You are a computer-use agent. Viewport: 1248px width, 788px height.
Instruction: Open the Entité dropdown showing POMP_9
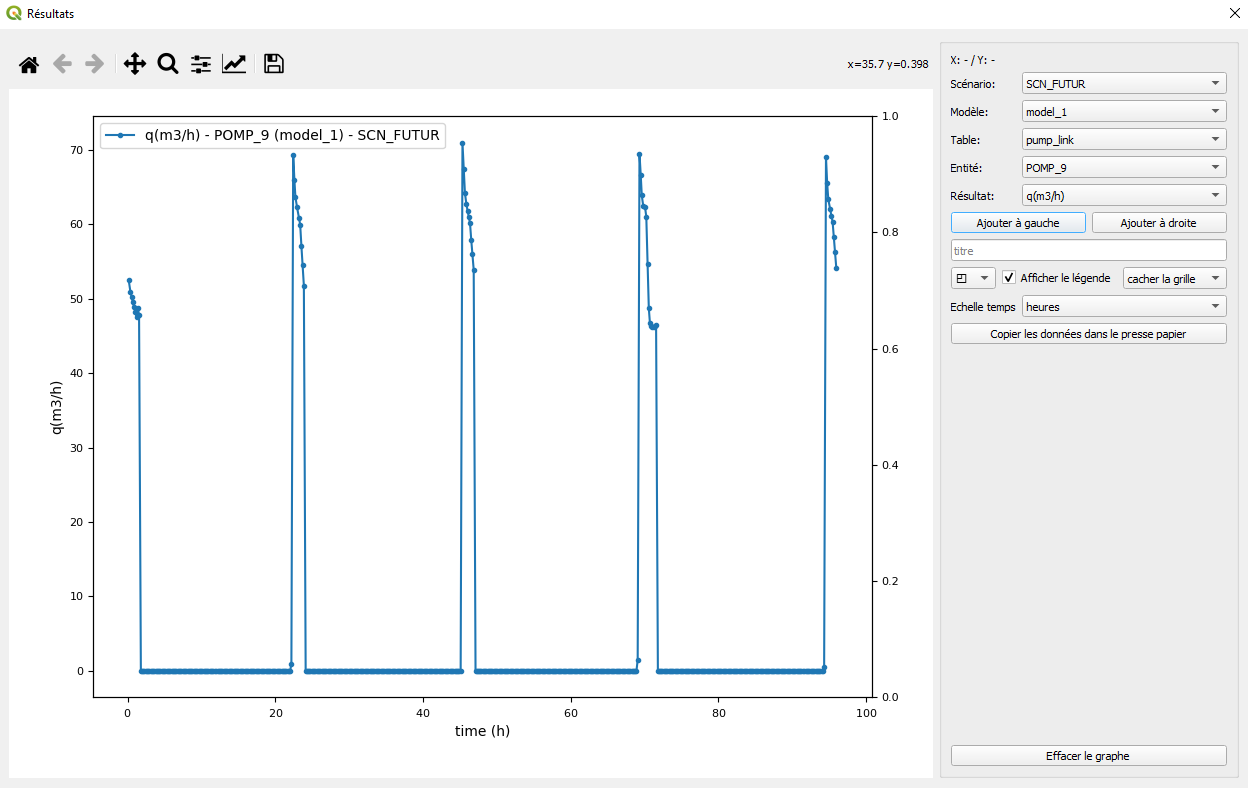[x=1124, y=168]
